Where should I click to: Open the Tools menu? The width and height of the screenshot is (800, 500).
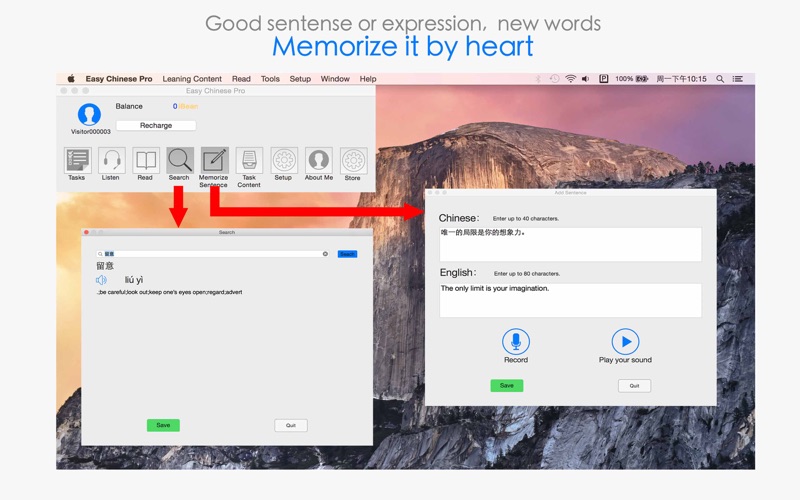point(270,79)
